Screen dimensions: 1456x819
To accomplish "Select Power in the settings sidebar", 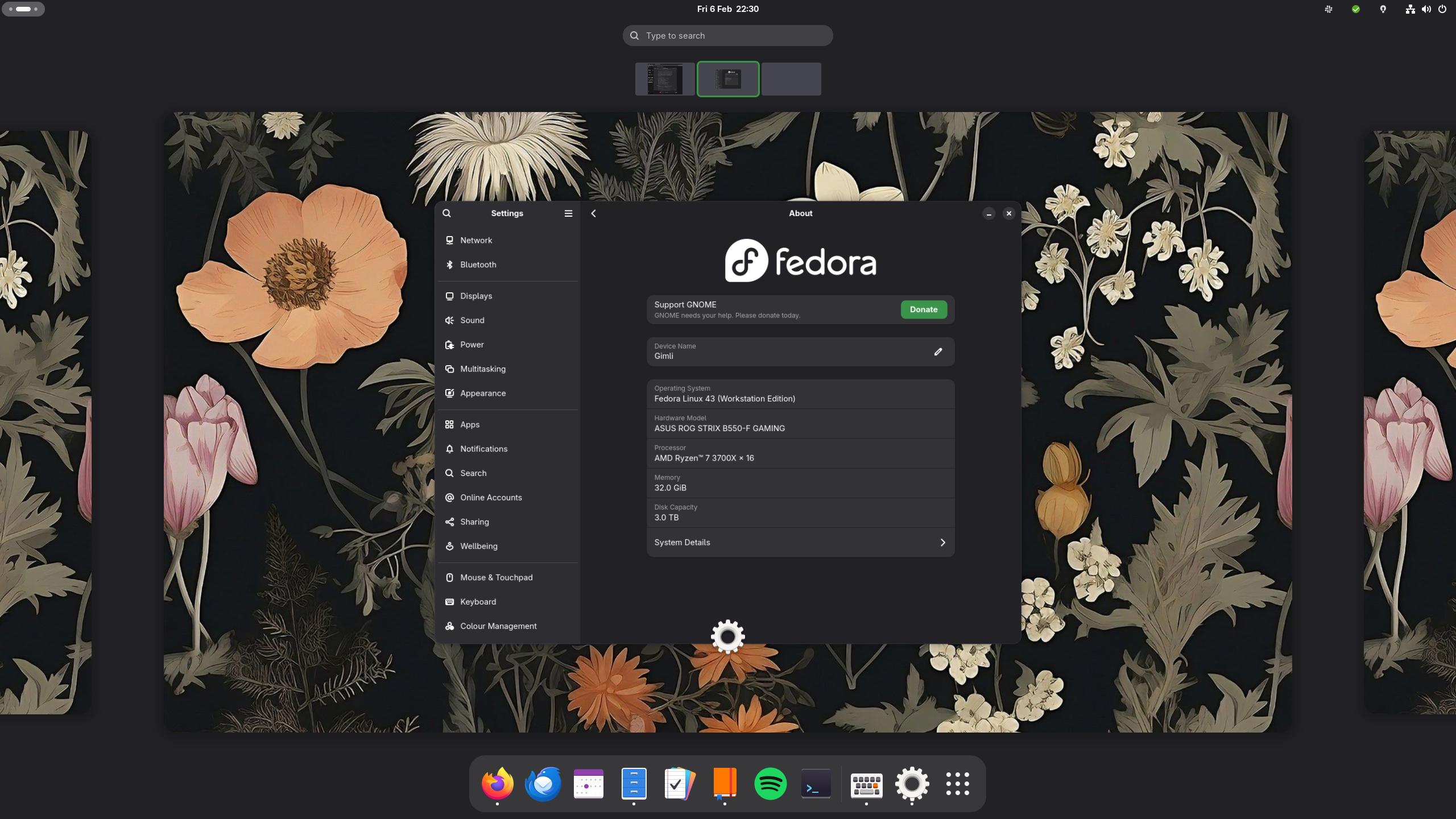I will click(x=471, y=344).
